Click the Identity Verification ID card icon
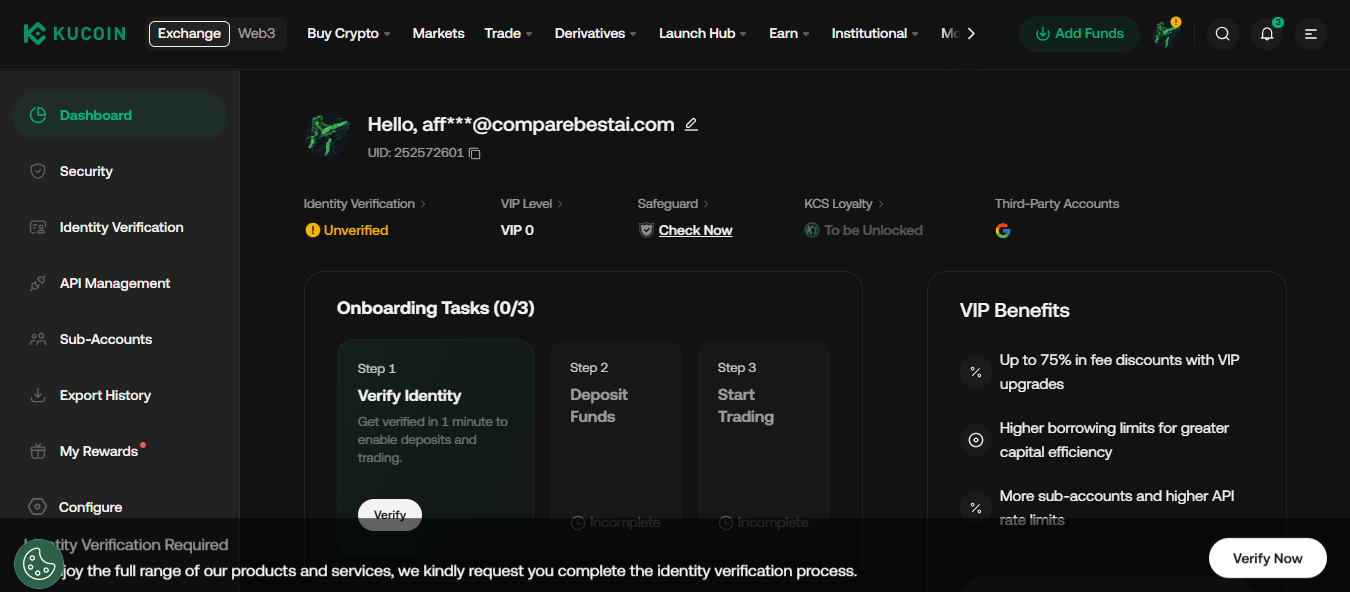 click(38, 227)
